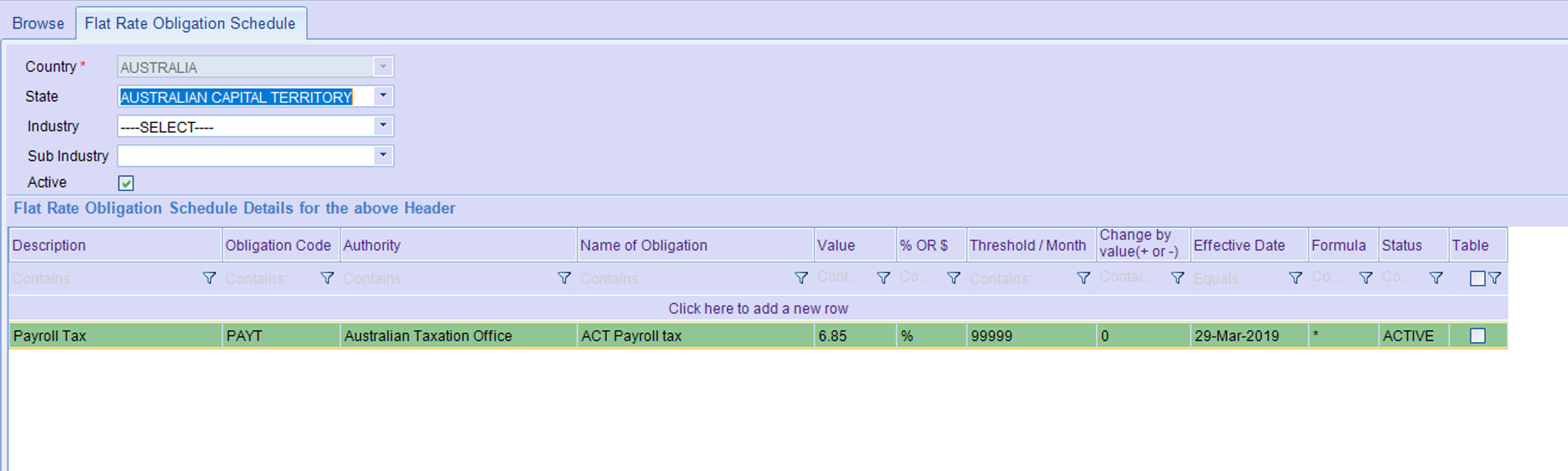Click the Description filter text field
This screenshot has height=471, width=1568.
104,278
